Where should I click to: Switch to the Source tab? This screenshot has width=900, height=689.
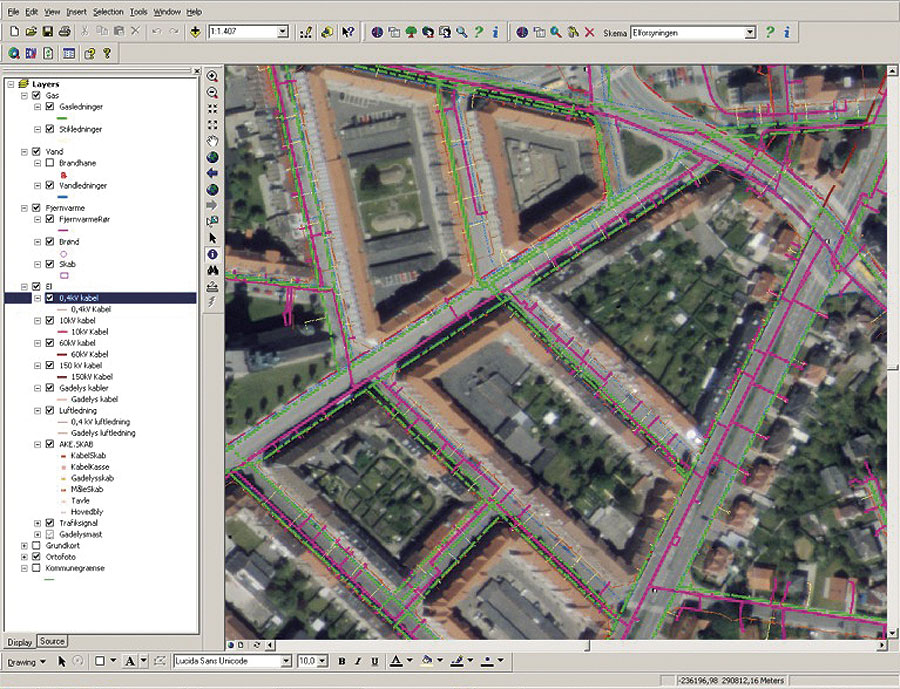(52, 641)
